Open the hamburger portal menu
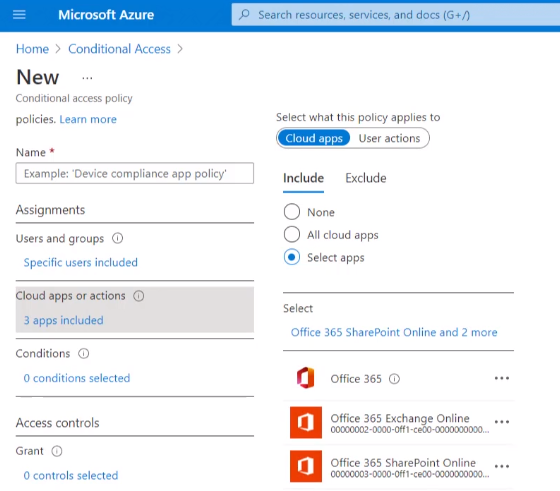The width and height of the screenshot is (560, 491). coord(19,15)
